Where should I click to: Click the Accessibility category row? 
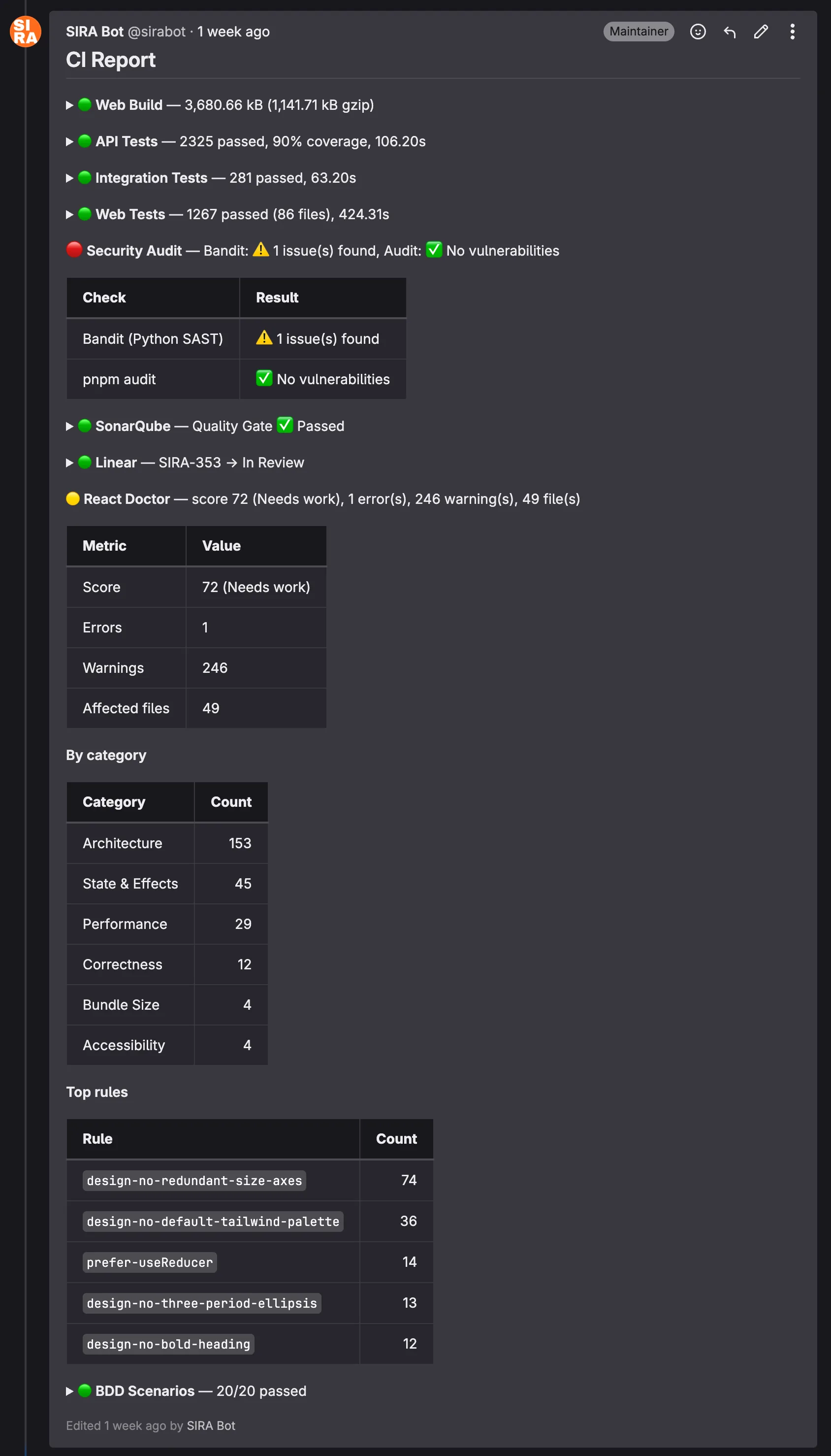167,1046
